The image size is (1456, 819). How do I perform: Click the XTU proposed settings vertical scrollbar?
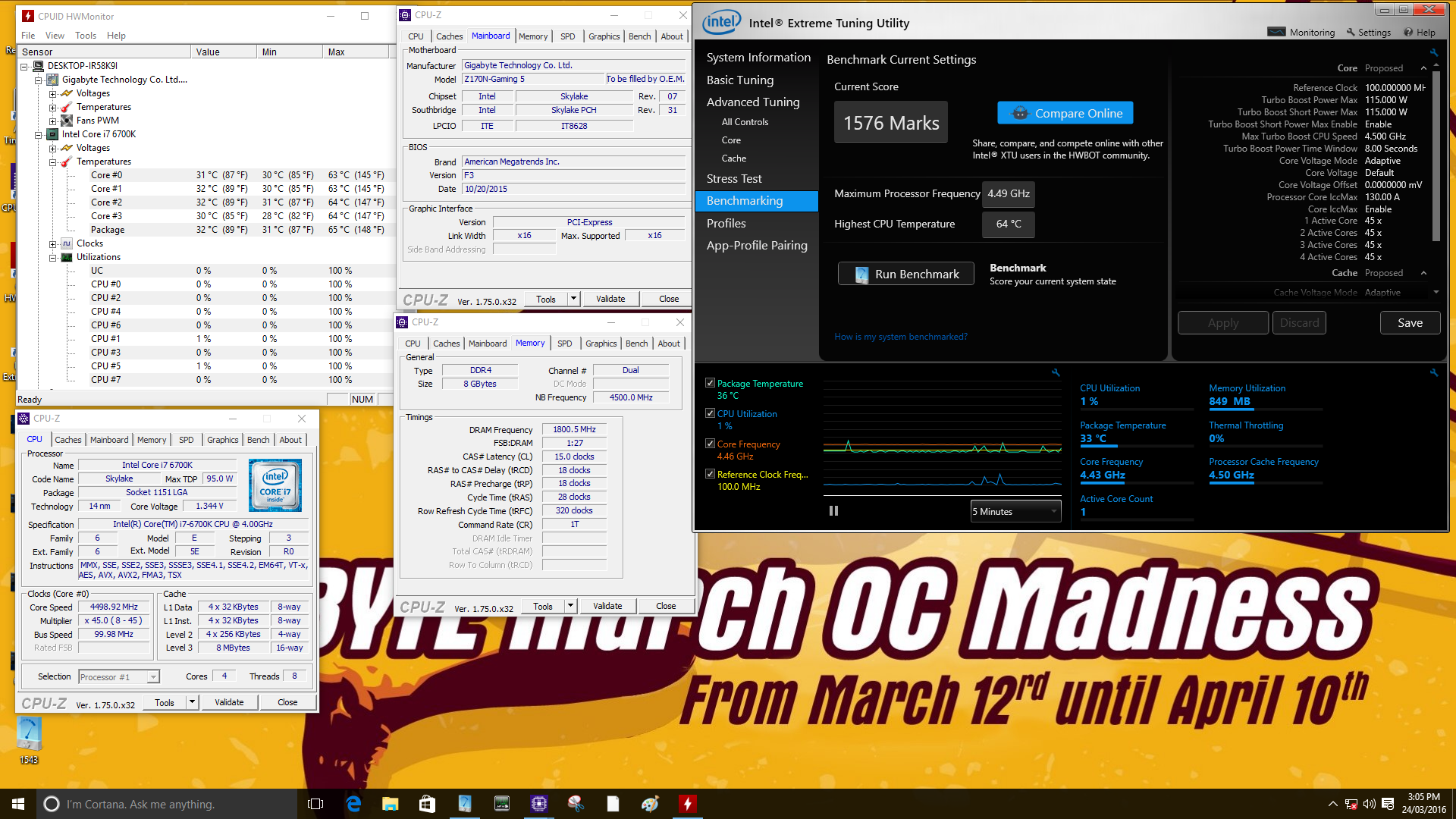1435,155
